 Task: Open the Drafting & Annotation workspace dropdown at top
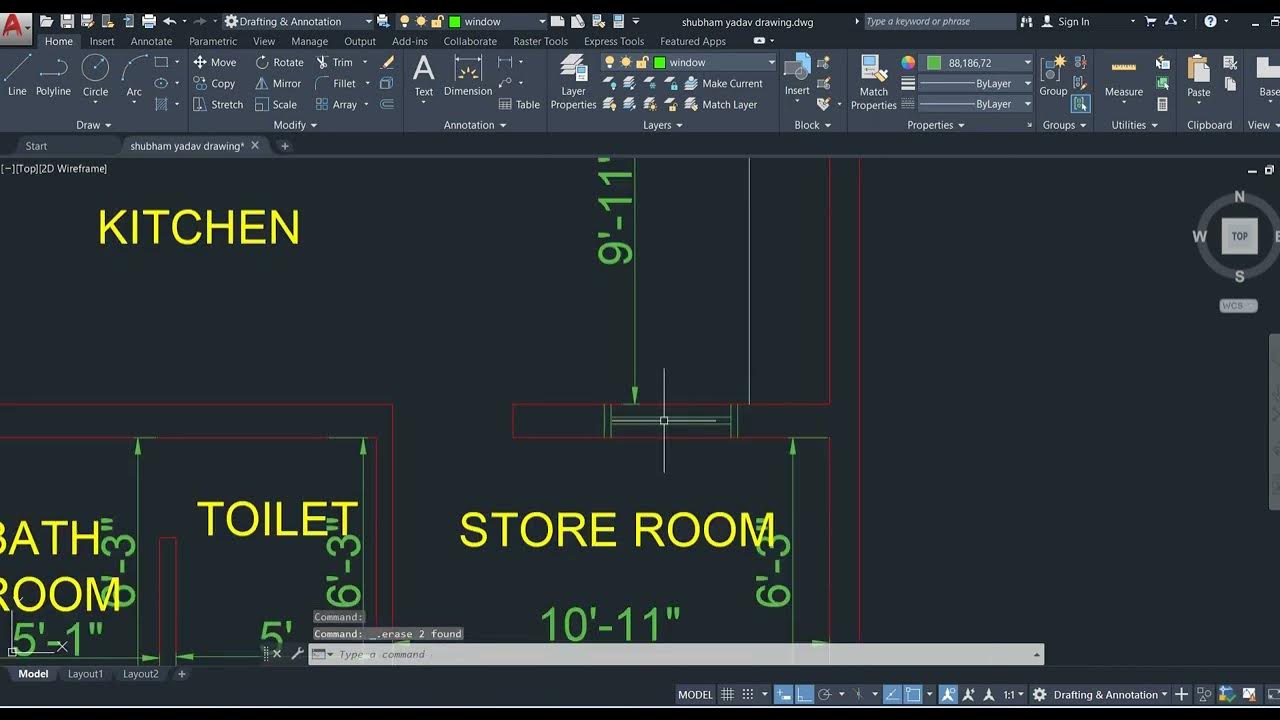pos(298,21)
